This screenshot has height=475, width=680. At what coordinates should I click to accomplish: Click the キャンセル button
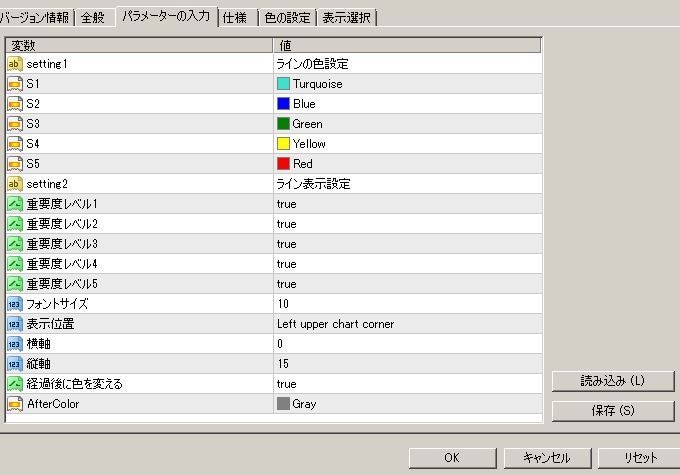(547, 458)
